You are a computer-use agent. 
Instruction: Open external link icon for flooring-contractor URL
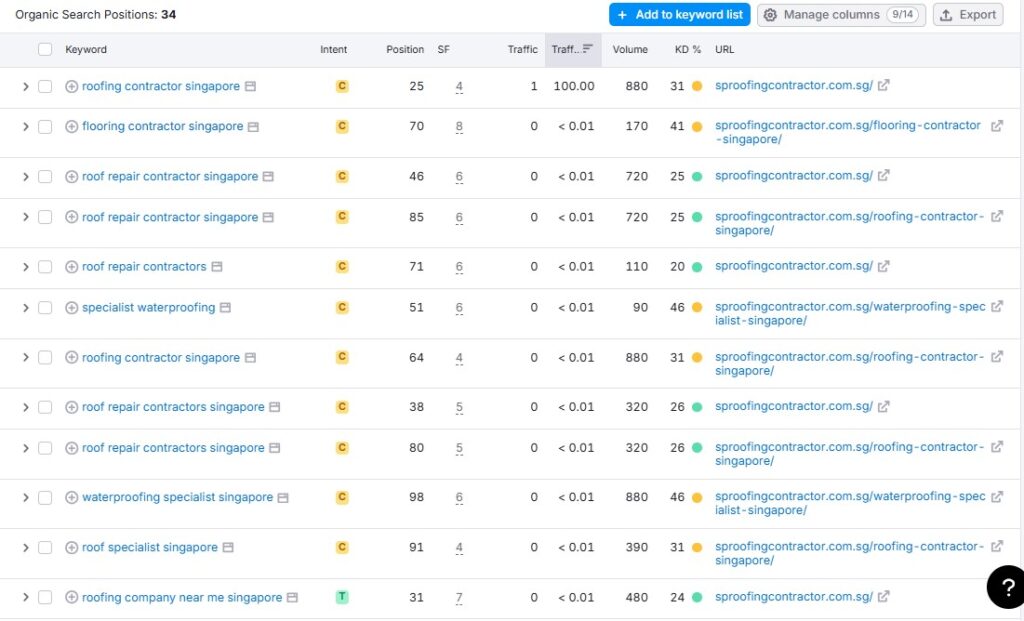[x=996, y=126]
